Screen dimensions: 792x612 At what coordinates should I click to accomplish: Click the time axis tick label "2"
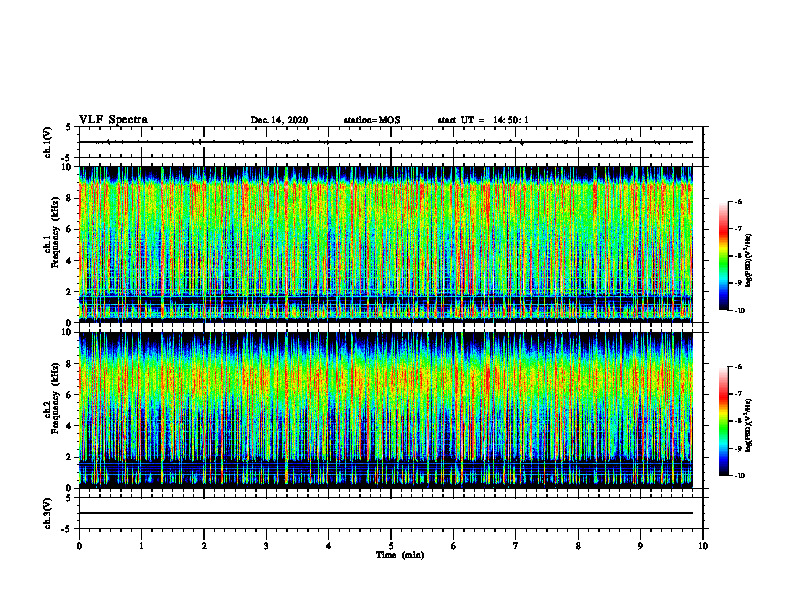[x=204, y=546]
